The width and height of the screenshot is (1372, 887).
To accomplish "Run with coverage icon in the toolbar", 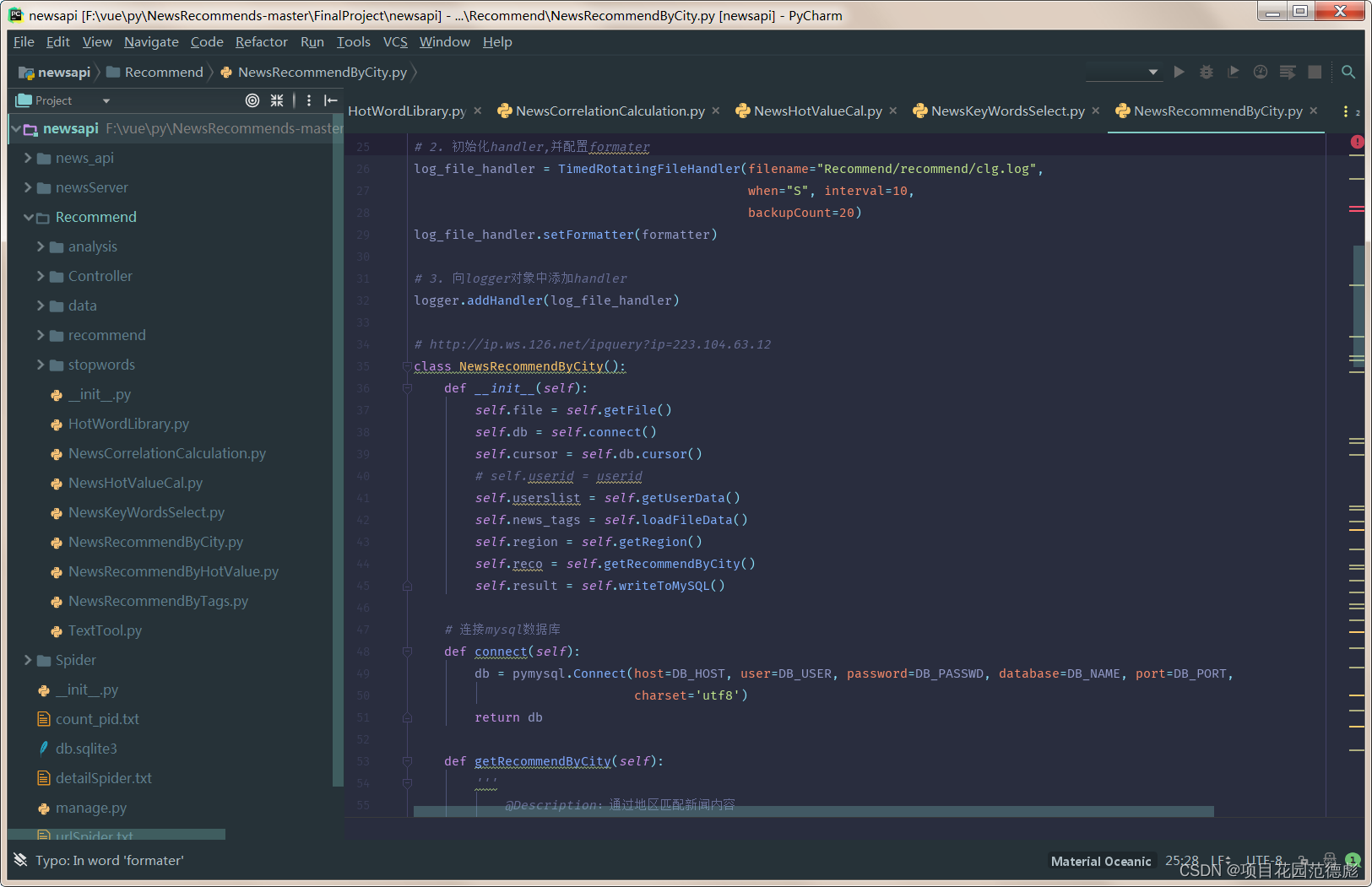I will (x=1234, y=72).
